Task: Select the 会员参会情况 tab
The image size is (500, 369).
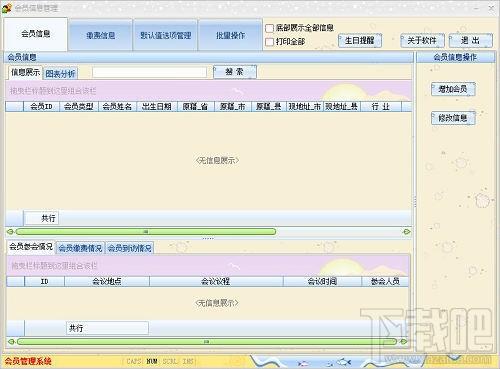Action: 31,247
